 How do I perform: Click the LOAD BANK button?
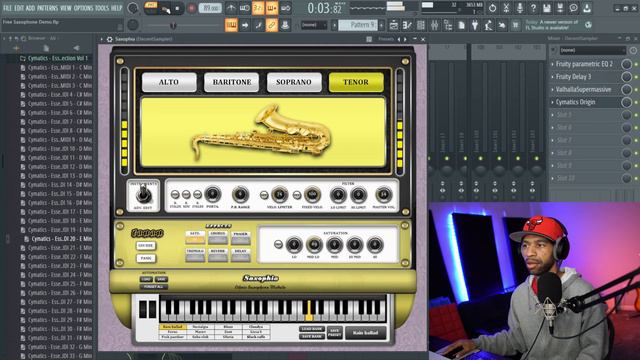pos(312,329)
